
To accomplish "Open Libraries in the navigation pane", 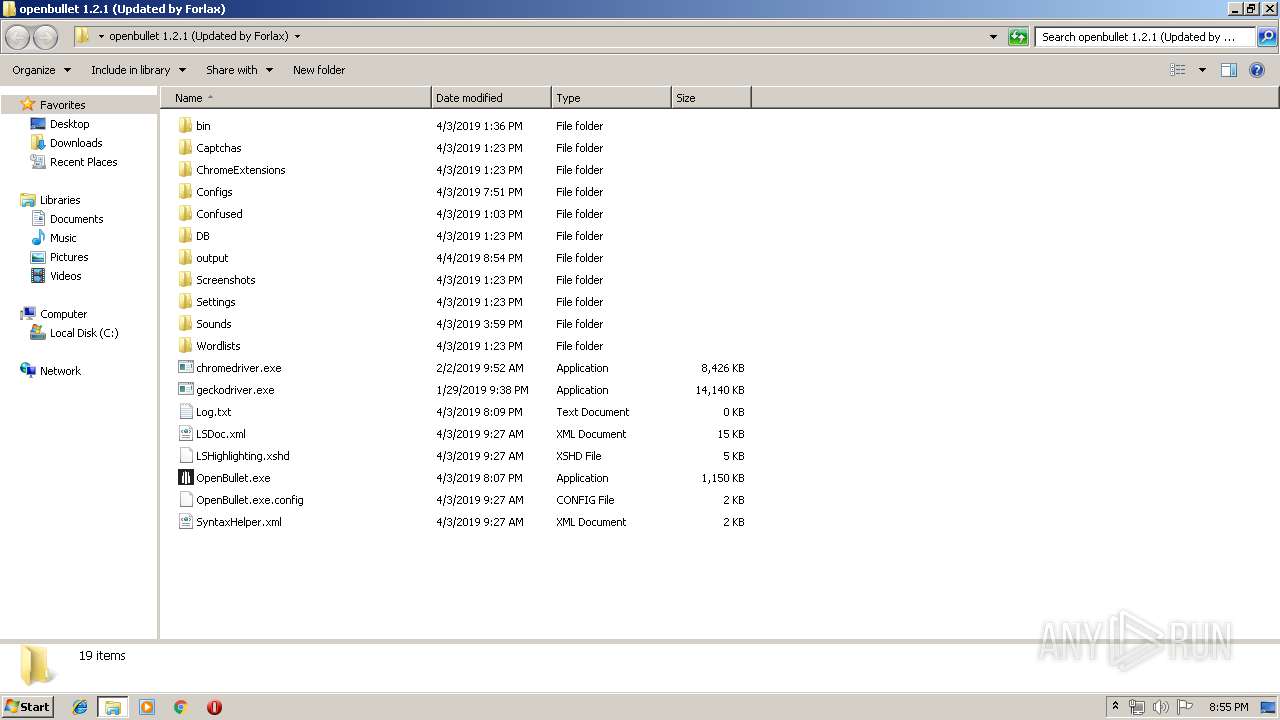I will [x=60, y=200].
